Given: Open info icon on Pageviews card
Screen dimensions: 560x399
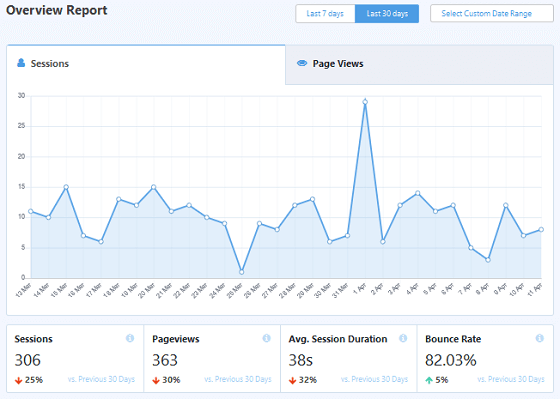Looking at the screenshot, I should pyautogui.click(x=266, y=338).
